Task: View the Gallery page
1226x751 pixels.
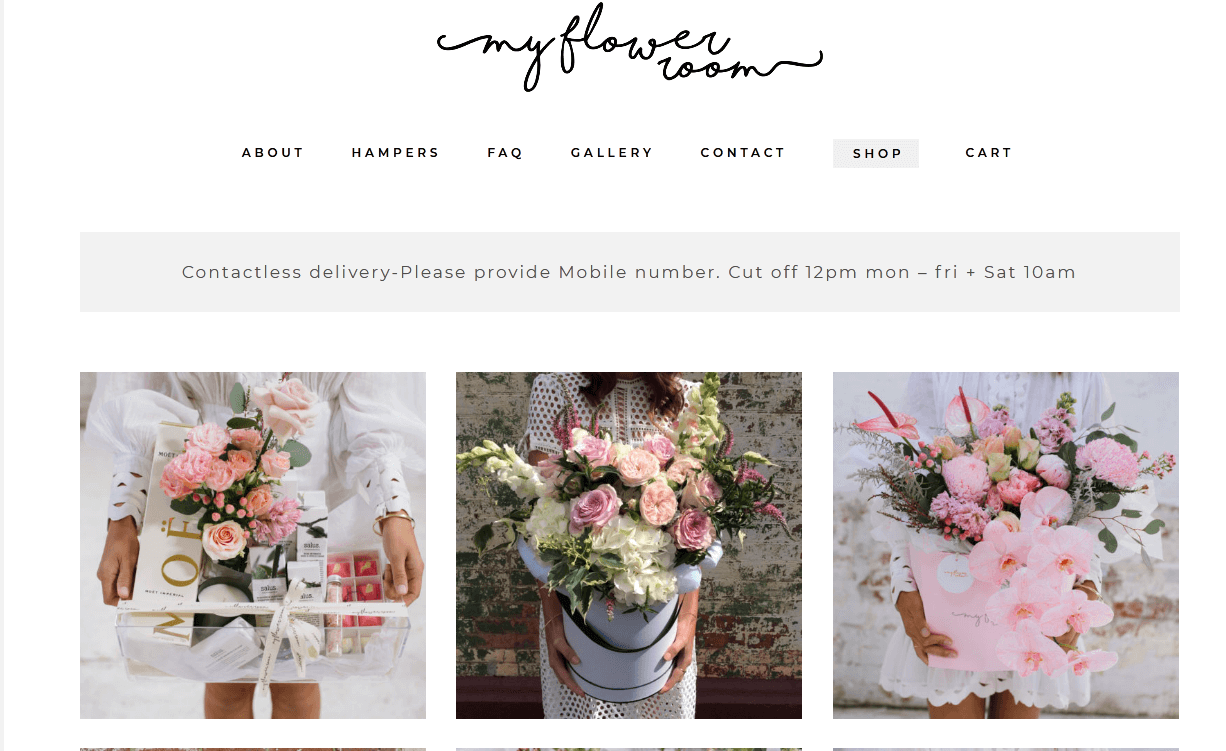Action: (612, 153)
